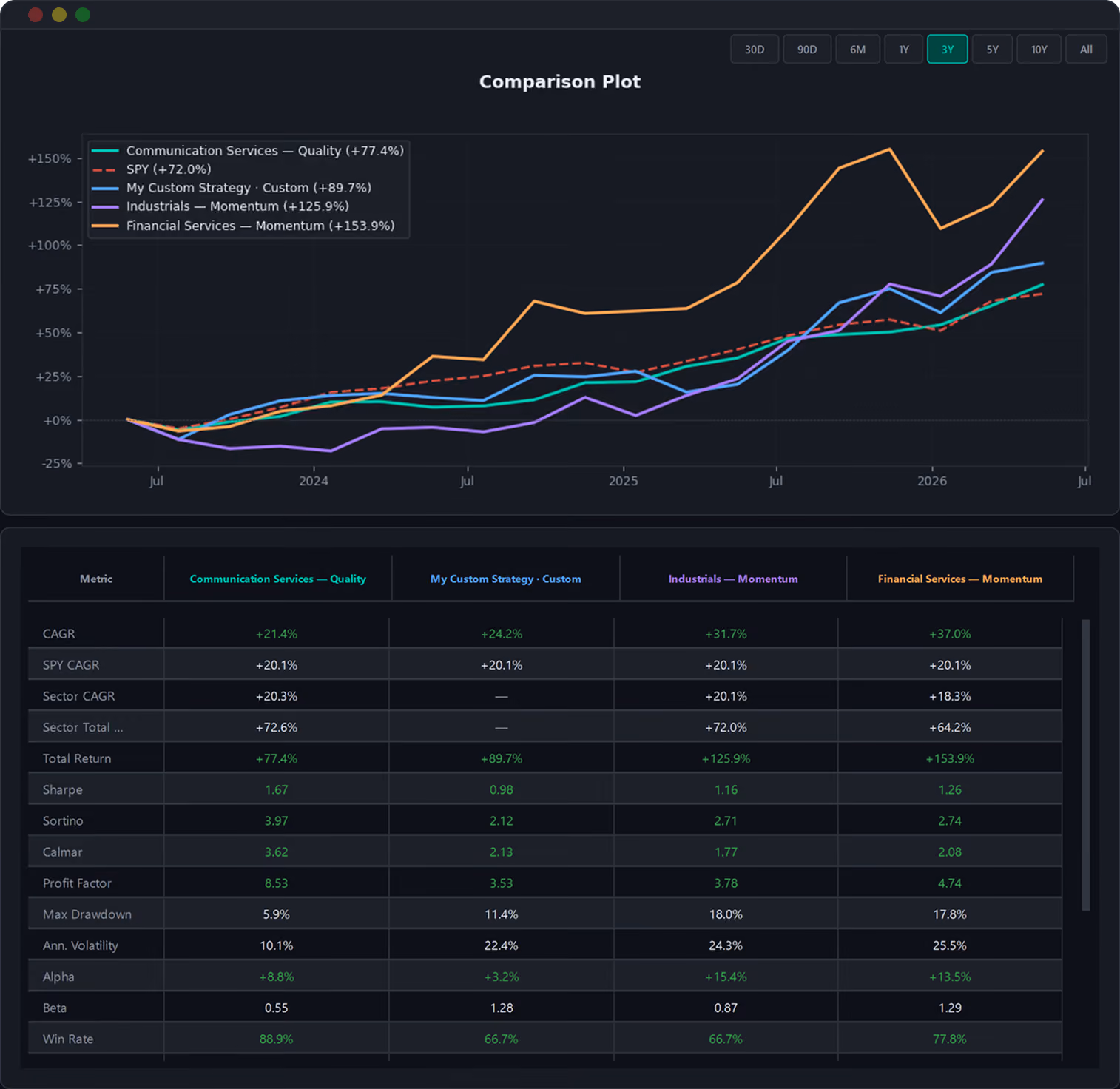Click the +64.2% Sector Total value
This screenshot has width=1120, height=1089.
pos(950,727)
